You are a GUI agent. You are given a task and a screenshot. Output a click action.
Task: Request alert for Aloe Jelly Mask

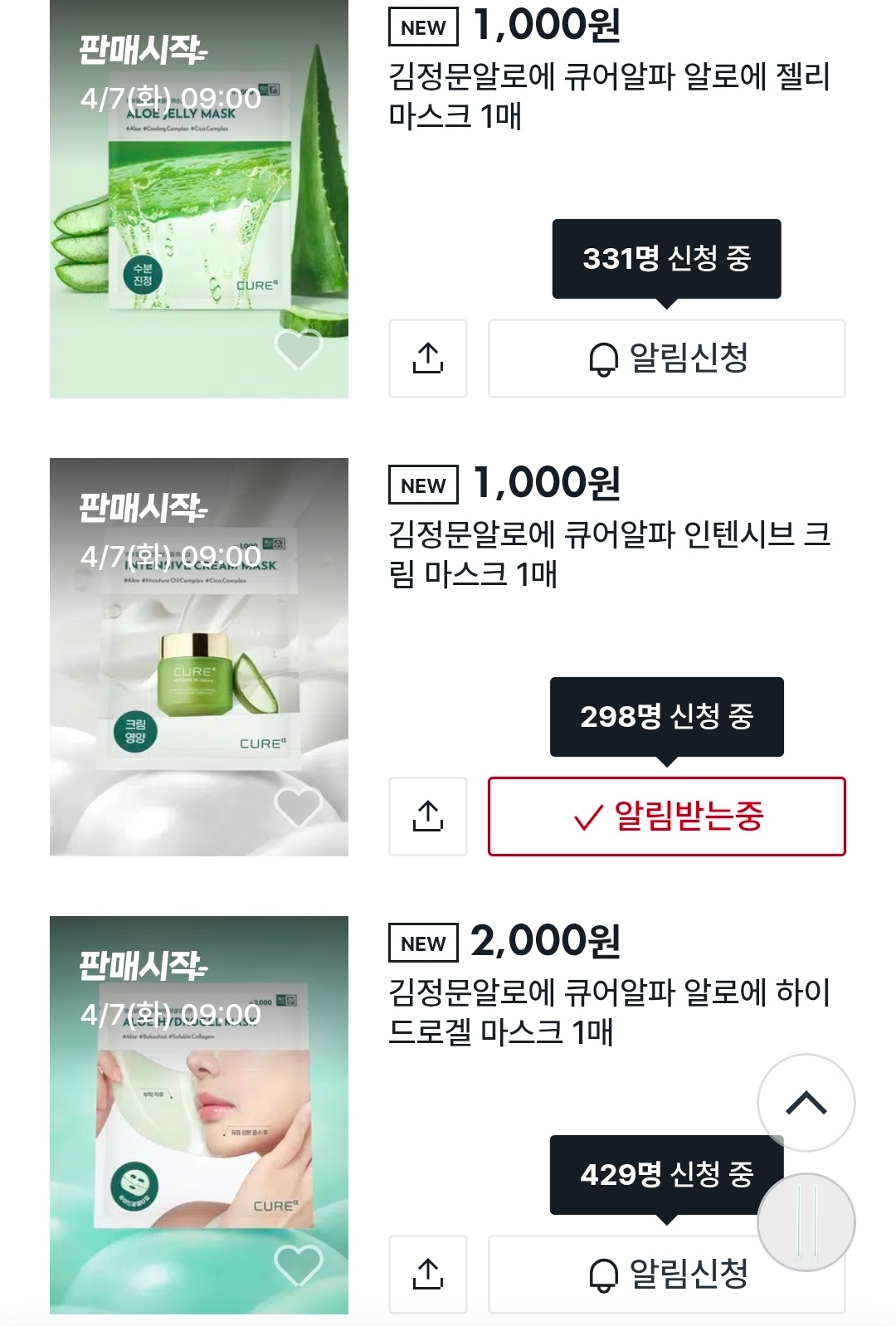[666, 358]
